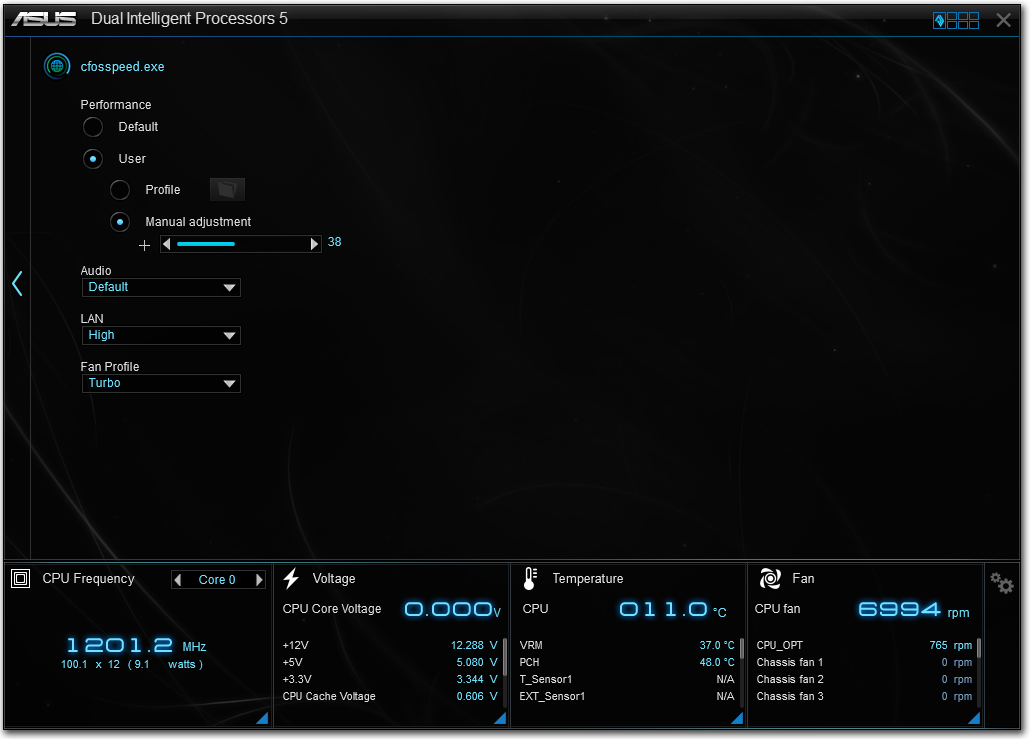
Task: Click the Chassis fan 2 rpm value
Action: (957, 679)
